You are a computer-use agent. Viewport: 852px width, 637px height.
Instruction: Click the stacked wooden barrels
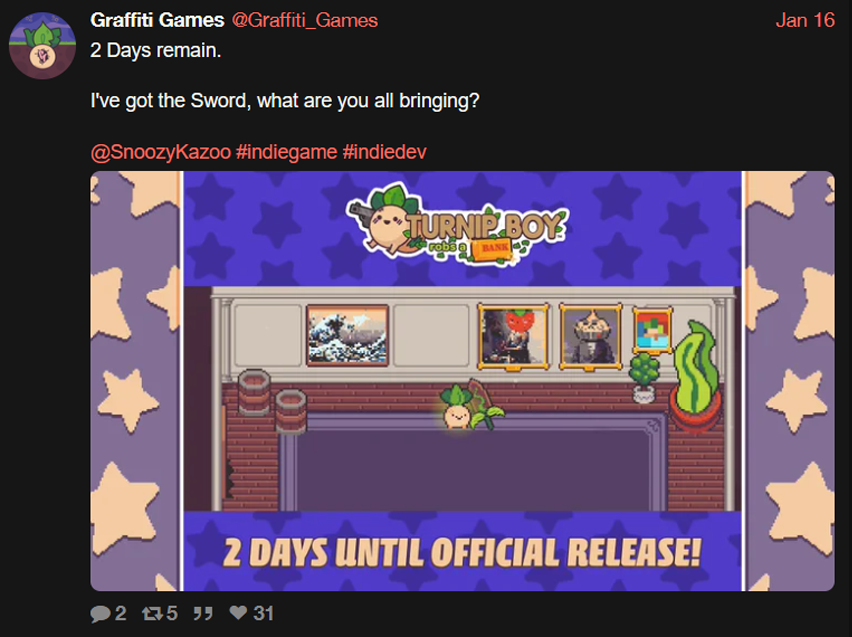click(272, 401)
